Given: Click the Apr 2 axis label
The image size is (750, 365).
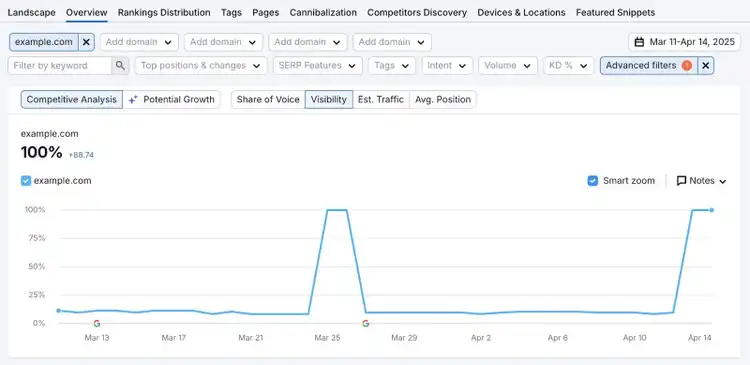Looking at the screenshot, I should click(x=481, y=338).
